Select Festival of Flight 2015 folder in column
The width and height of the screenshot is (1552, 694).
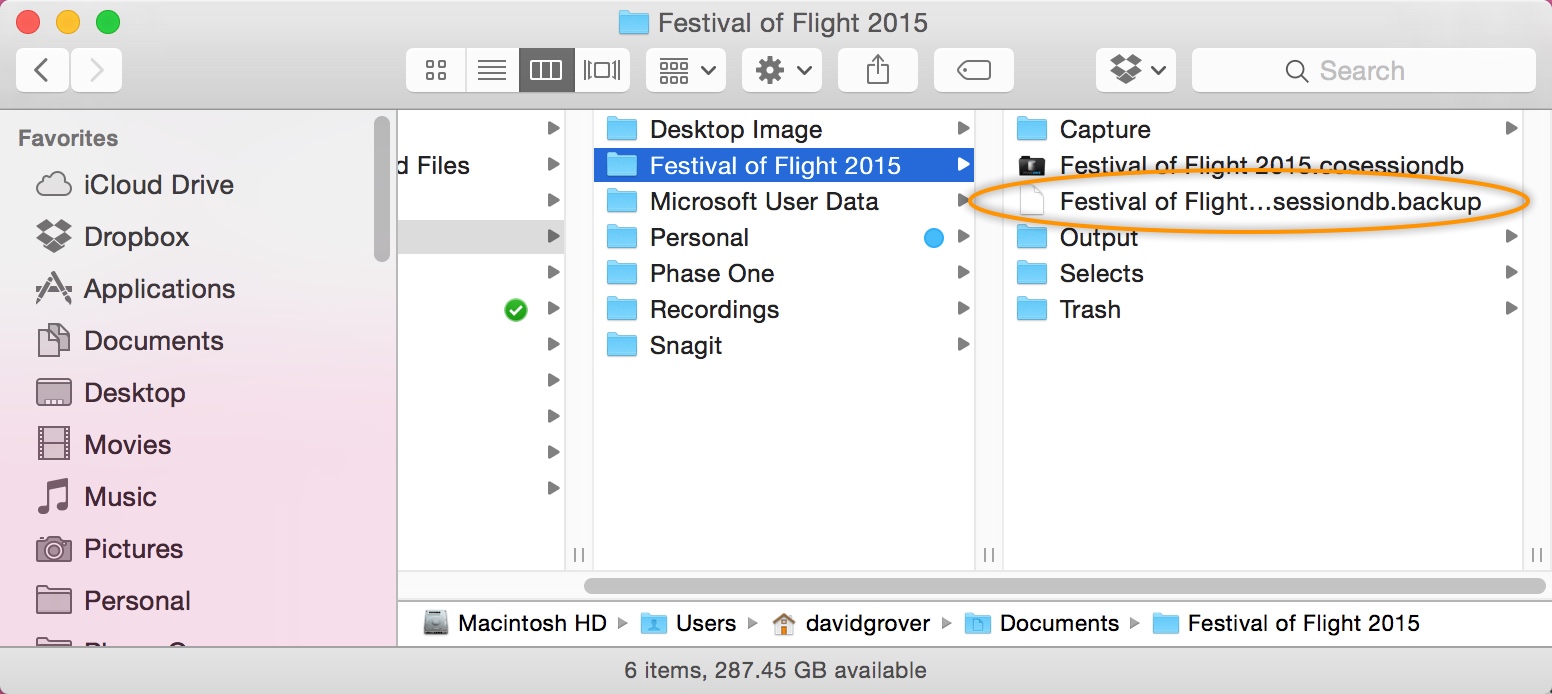[x=784, y=165]
